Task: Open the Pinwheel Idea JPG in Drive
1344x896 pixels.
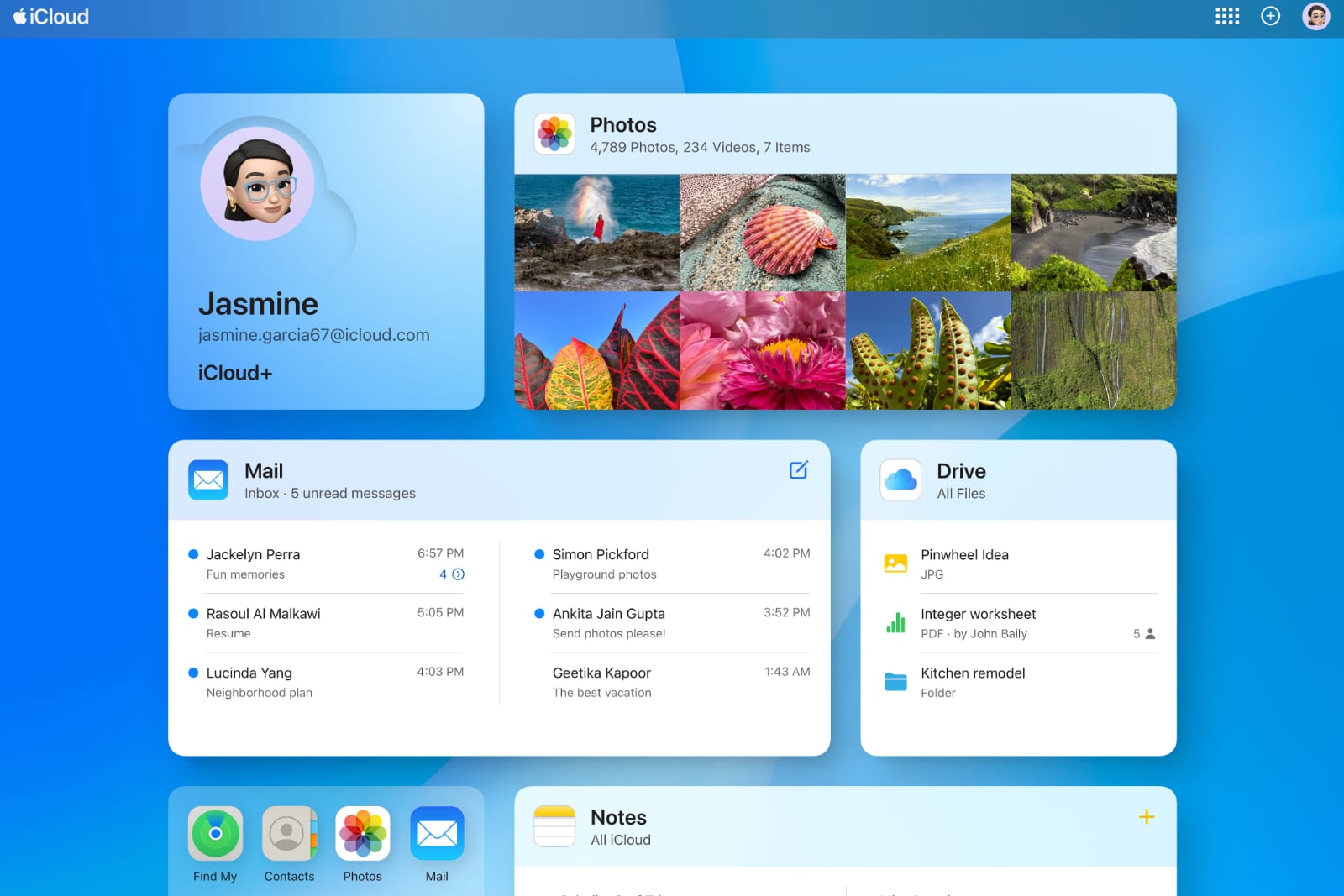Action: pyautogui.click(x=963, y=554)
